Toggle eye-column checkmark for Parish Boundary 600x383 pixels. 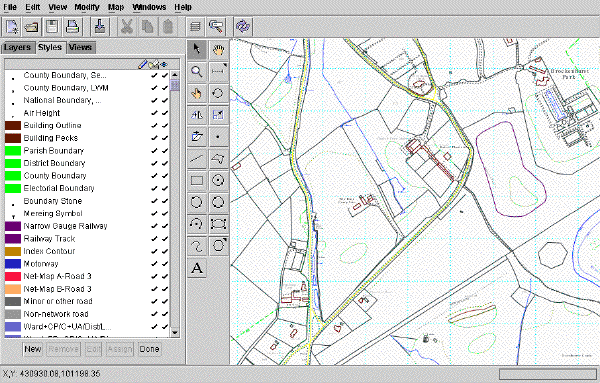165,151
